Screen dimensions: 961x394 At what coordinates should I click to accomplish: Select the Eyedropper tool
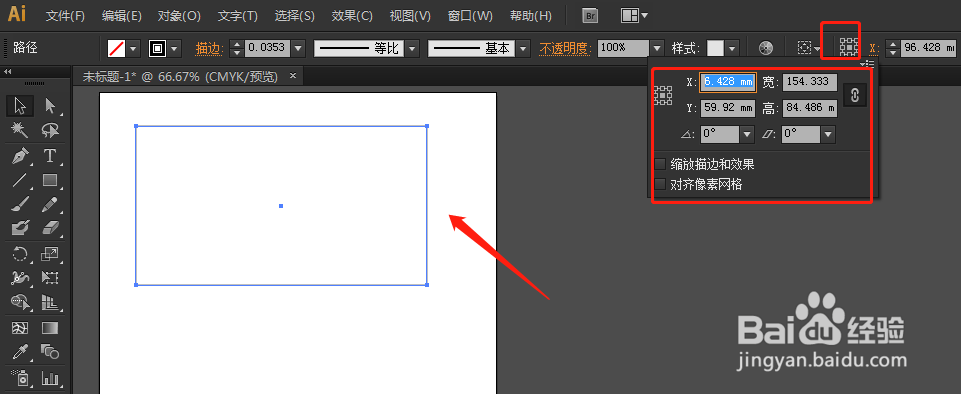[20, 352]
